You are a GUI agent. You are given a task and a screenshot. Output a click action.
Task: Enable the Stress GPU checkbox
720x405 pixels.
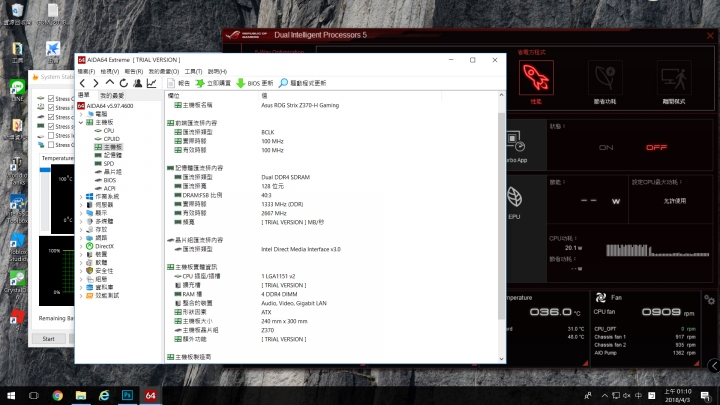[x=51, y=145]
